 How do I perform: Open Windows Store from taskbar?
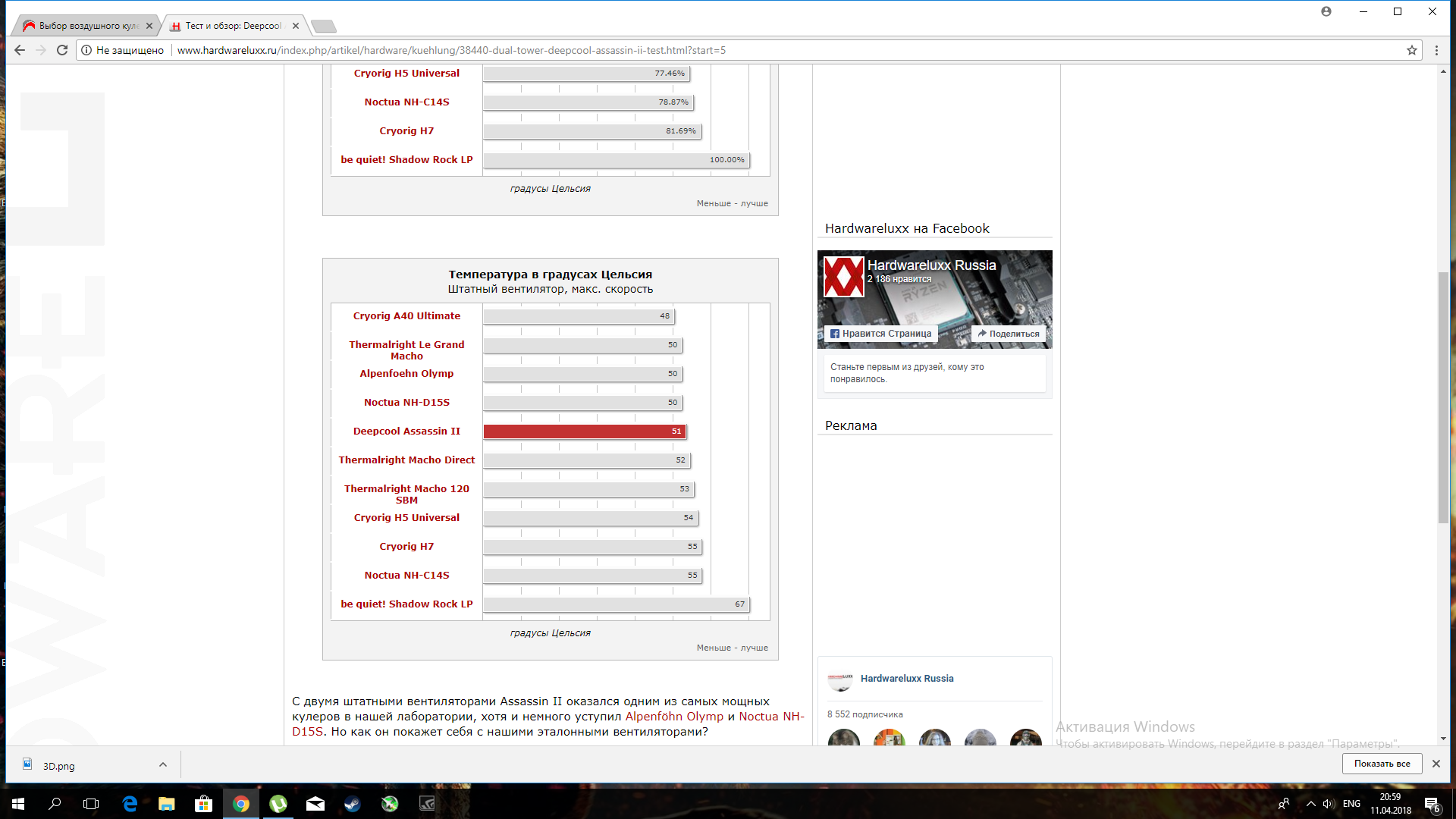click(x=203, y=804)
